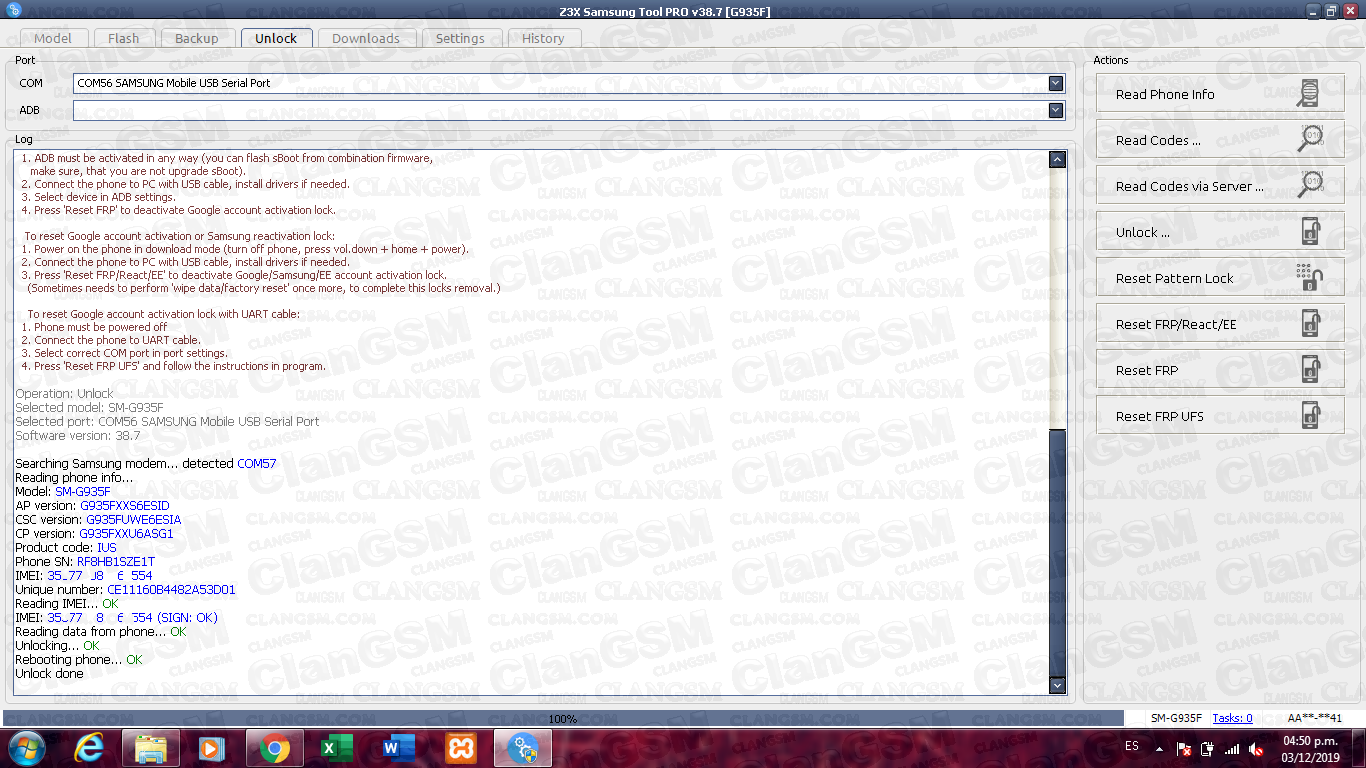This screenshot has width=1366, height=768.
Task: Click Read Phone Info button
Action: point(1220,95)
